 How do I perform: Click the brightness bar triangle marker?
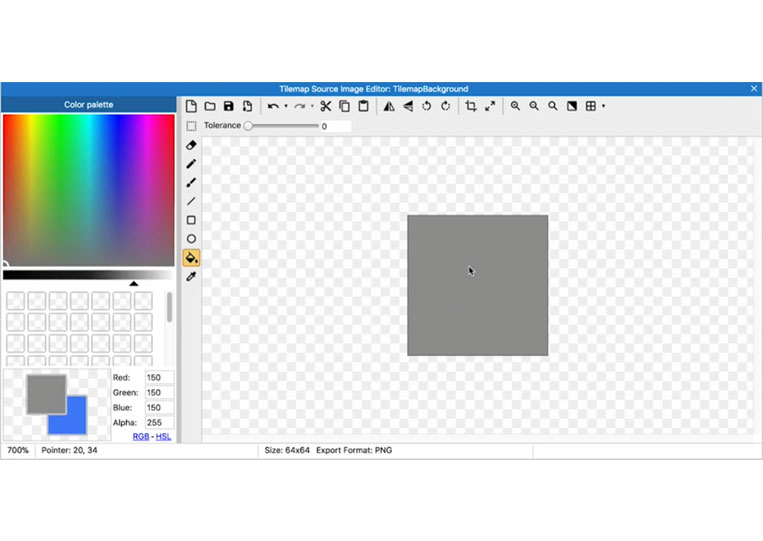coord(134,283)
